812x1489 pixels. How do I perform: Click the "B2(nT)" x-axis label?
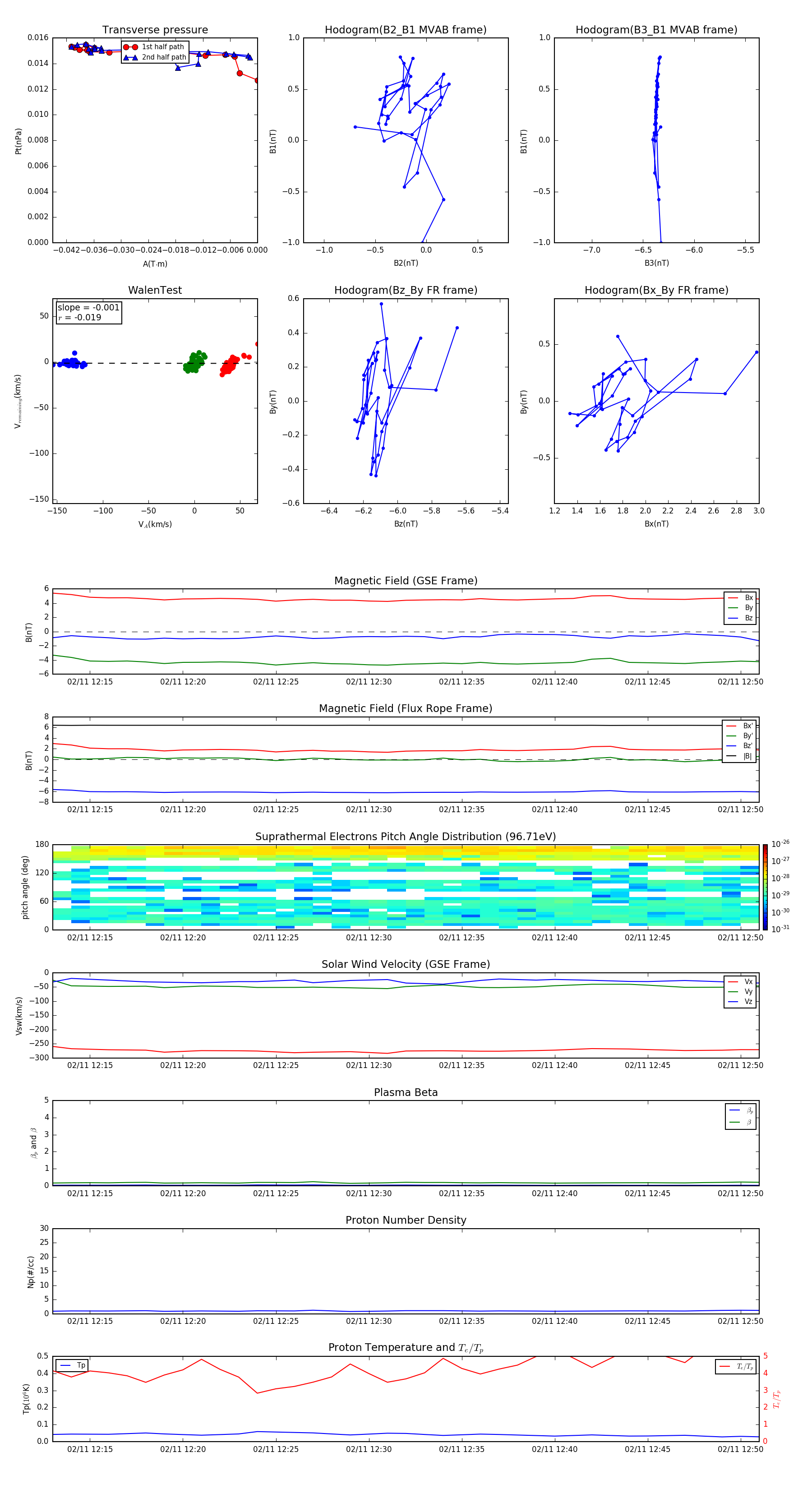click(x=406, y=264)
